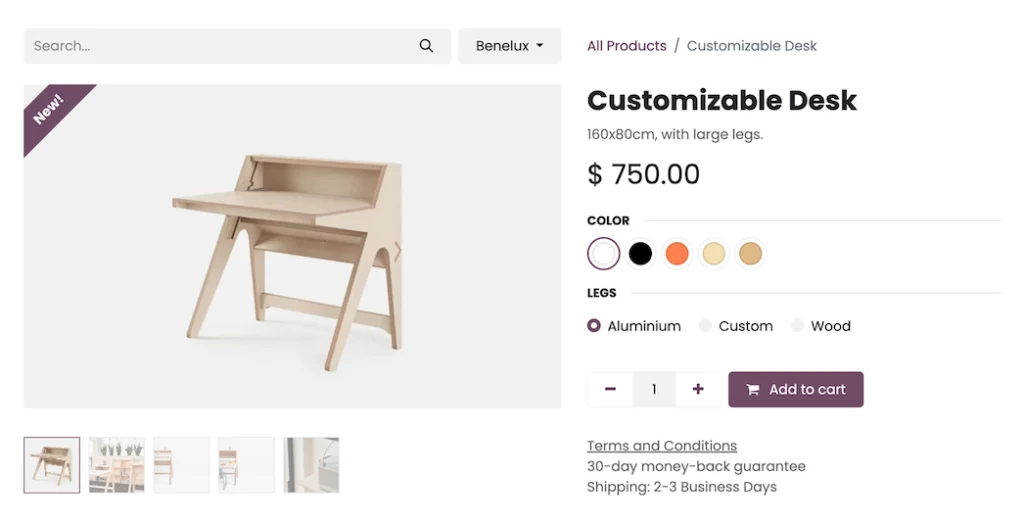Open the Terms and Conditions link
Screen dimensions: 1024x523
click(x=661, y=446)
